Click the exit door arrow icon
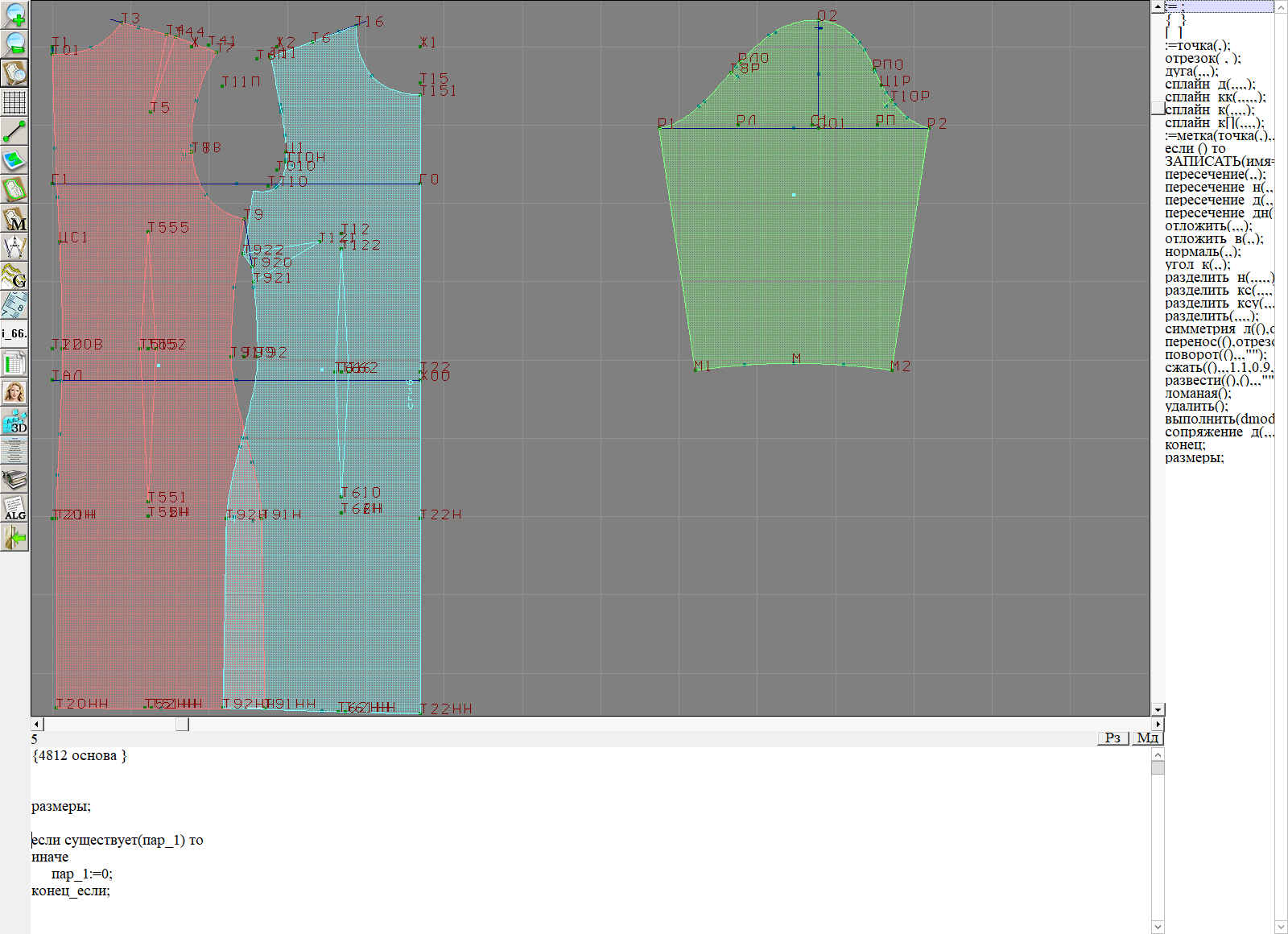This screenshot has height=934, width=1288. tap(14, 537)
